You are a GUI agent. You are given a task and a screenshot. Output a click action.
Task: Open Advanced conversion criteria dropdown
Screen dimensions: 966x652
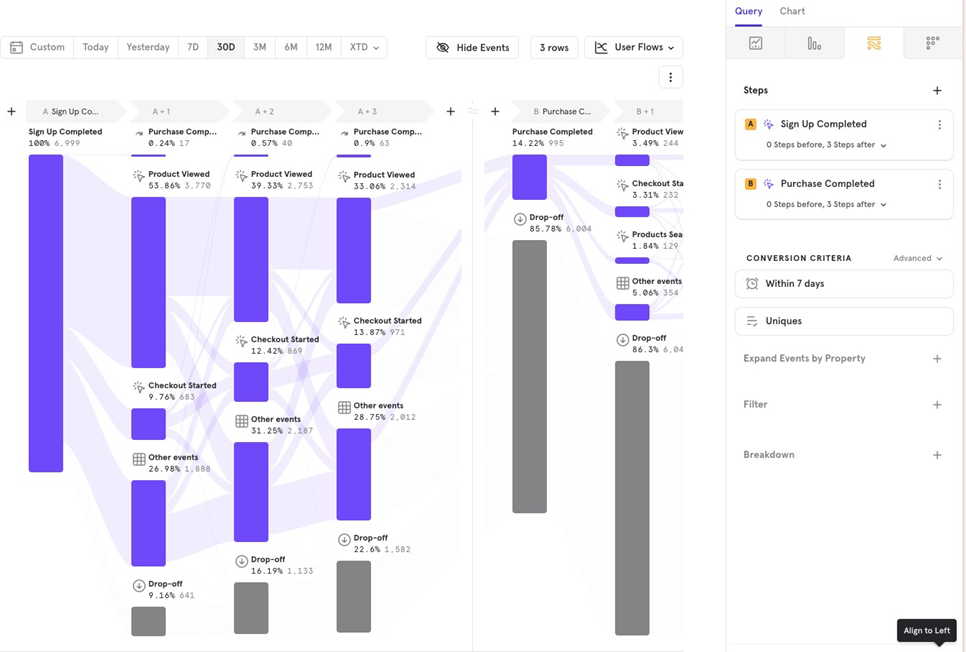pyautogui.click(x=917, y=258)
